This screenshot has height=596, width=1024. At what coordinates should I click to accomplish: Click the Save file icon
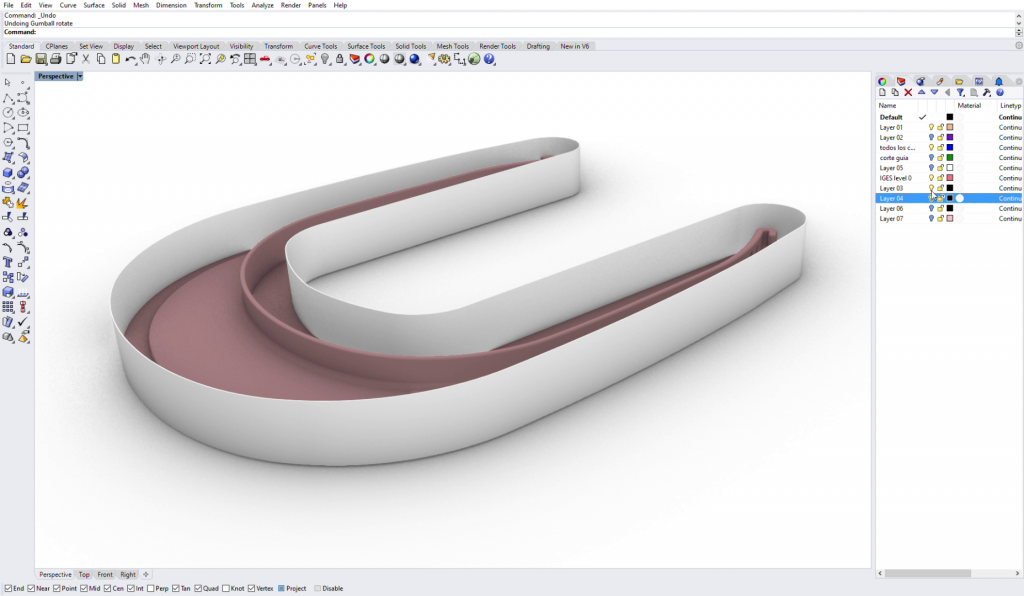tap(41, 60)
